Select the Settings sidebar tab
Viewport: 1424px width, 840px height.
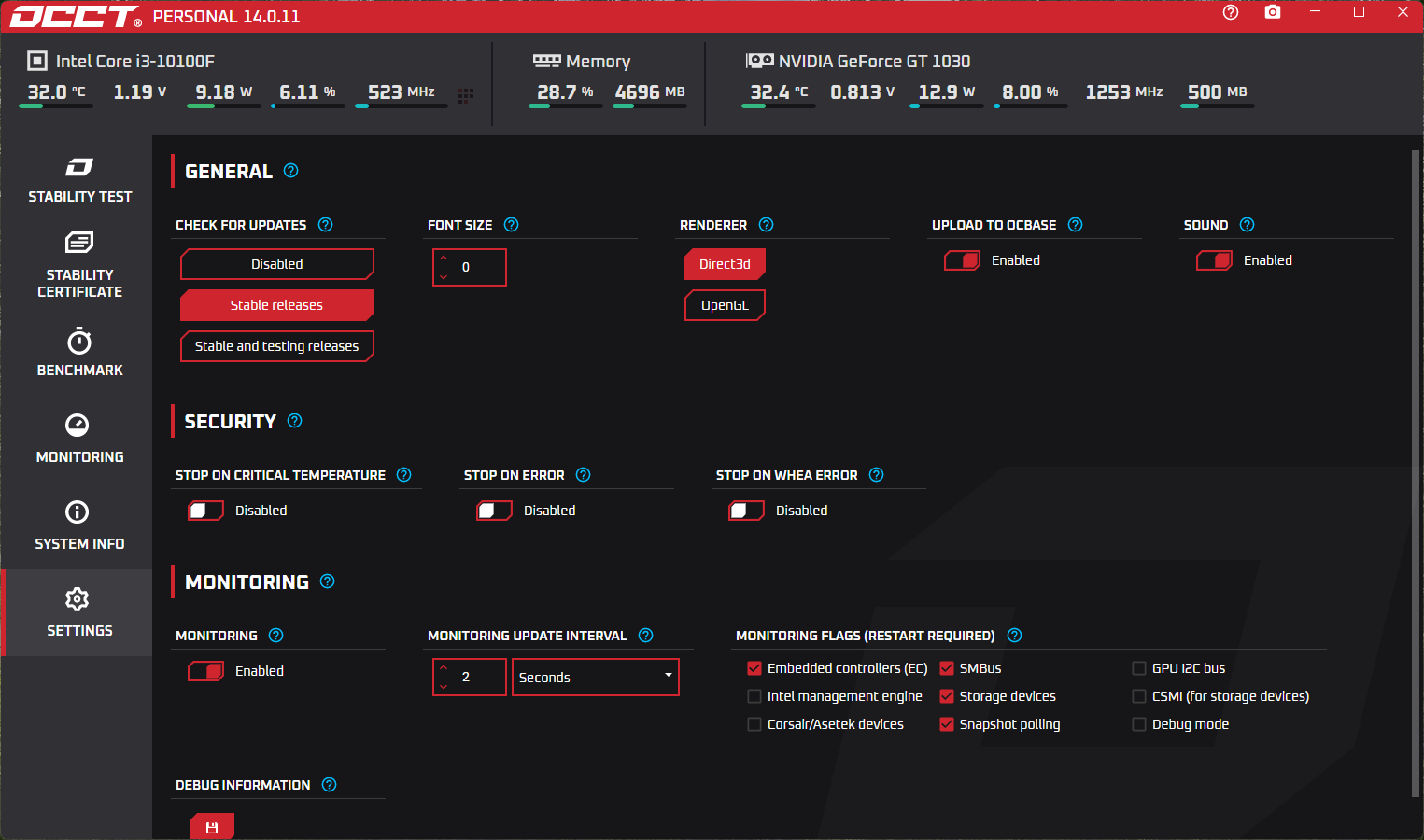(79, 612)
